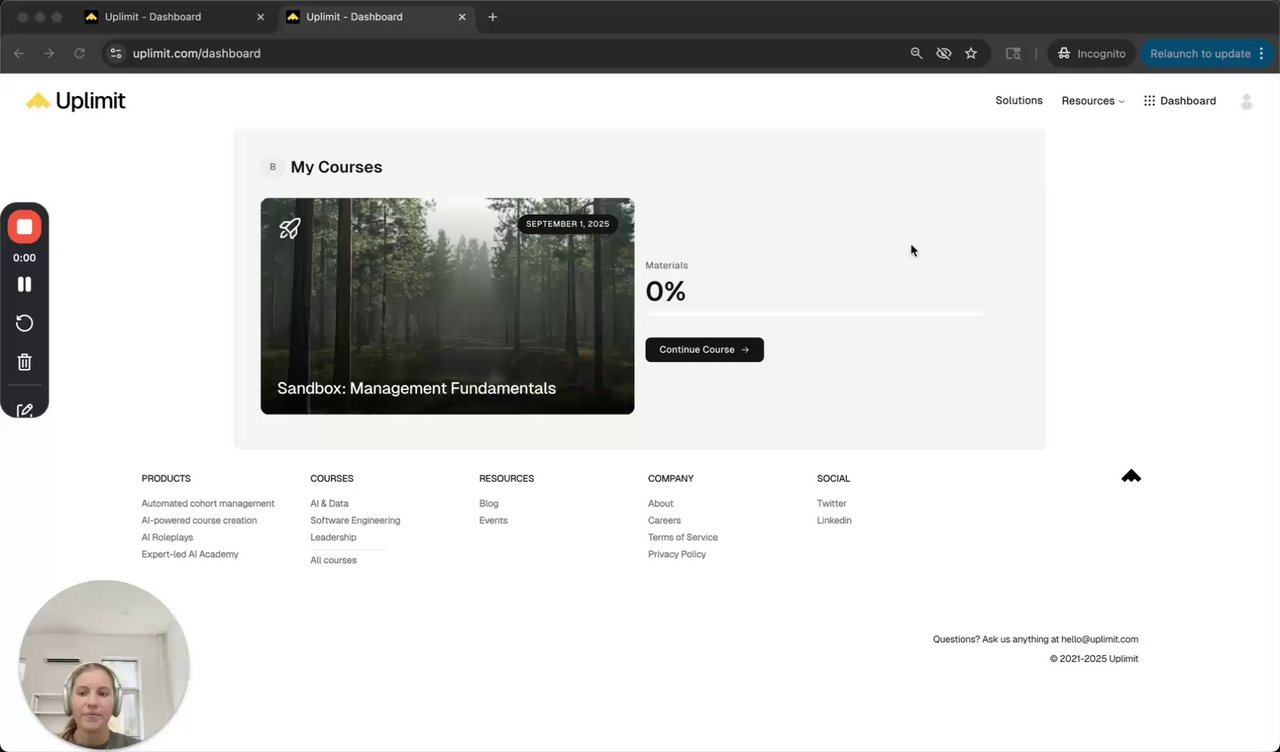Click the tab search icon left of Incognito

pos(1013,54)
